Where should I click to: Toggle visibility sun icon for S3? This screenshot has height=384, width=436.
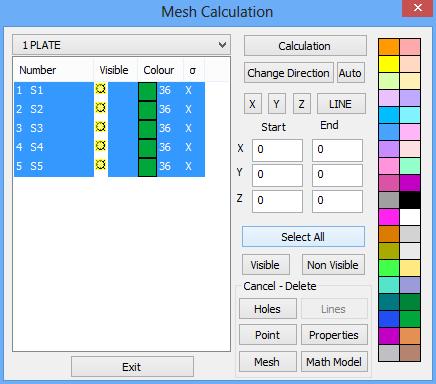pos(101,127)
